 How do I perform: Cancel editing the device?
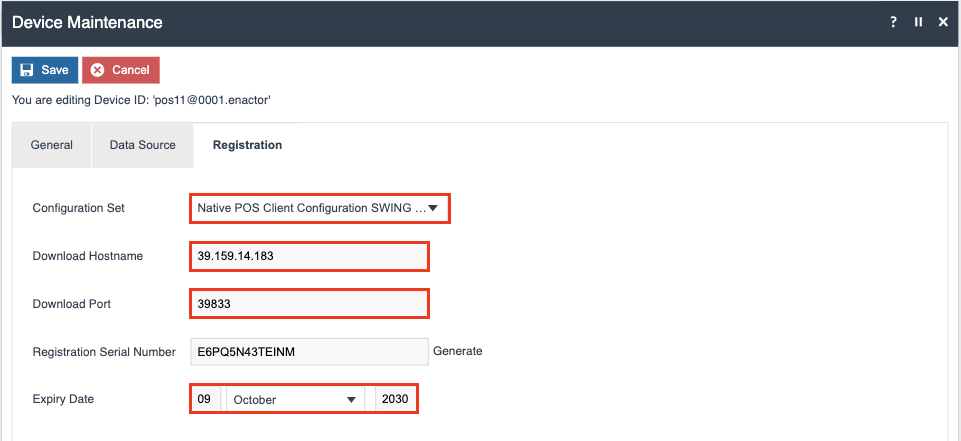pyautogui.click(x=121, y=70)
